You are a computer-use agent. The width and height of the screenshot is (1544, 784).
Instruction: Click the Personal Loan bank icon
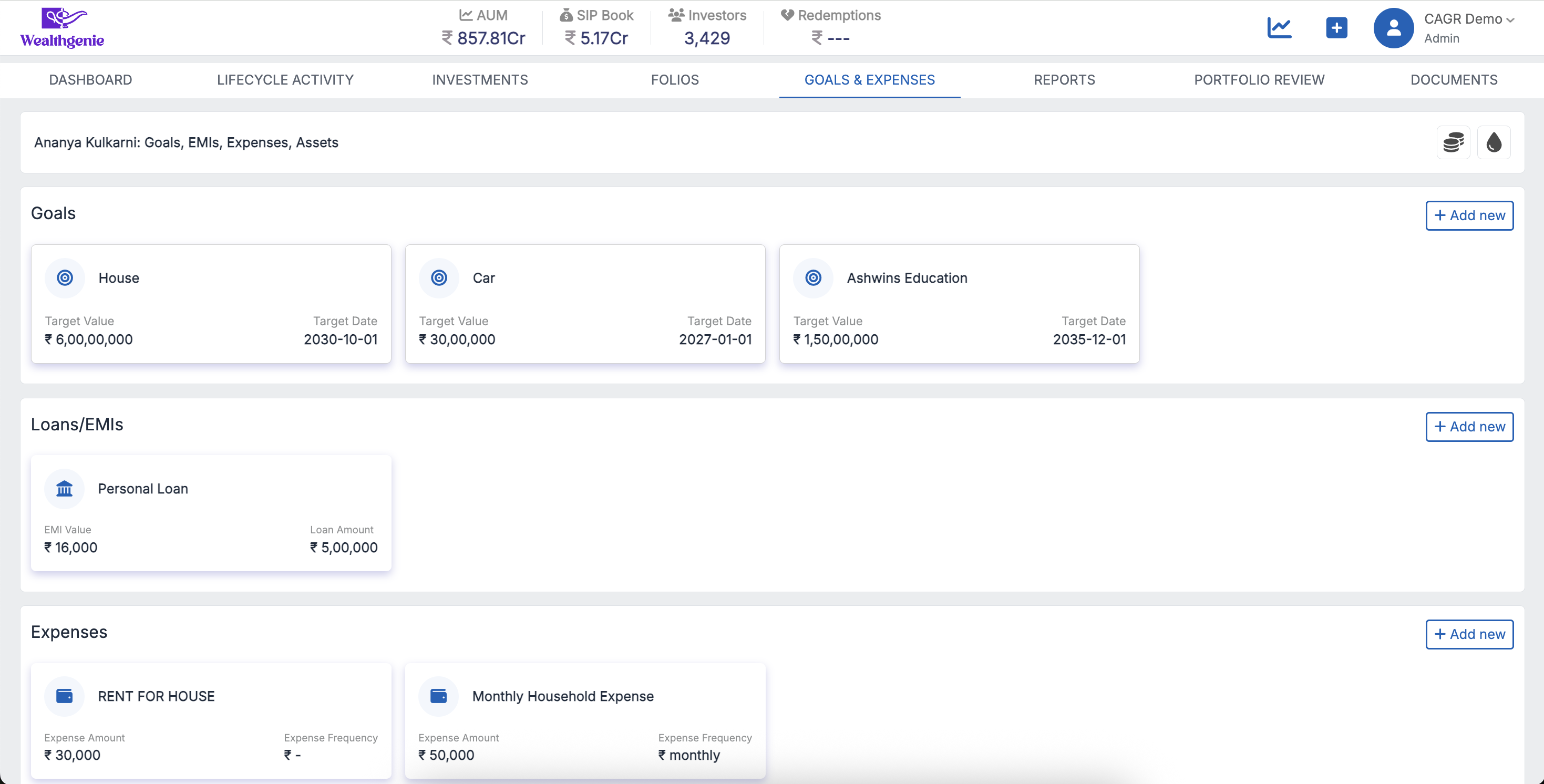[64, 489]
